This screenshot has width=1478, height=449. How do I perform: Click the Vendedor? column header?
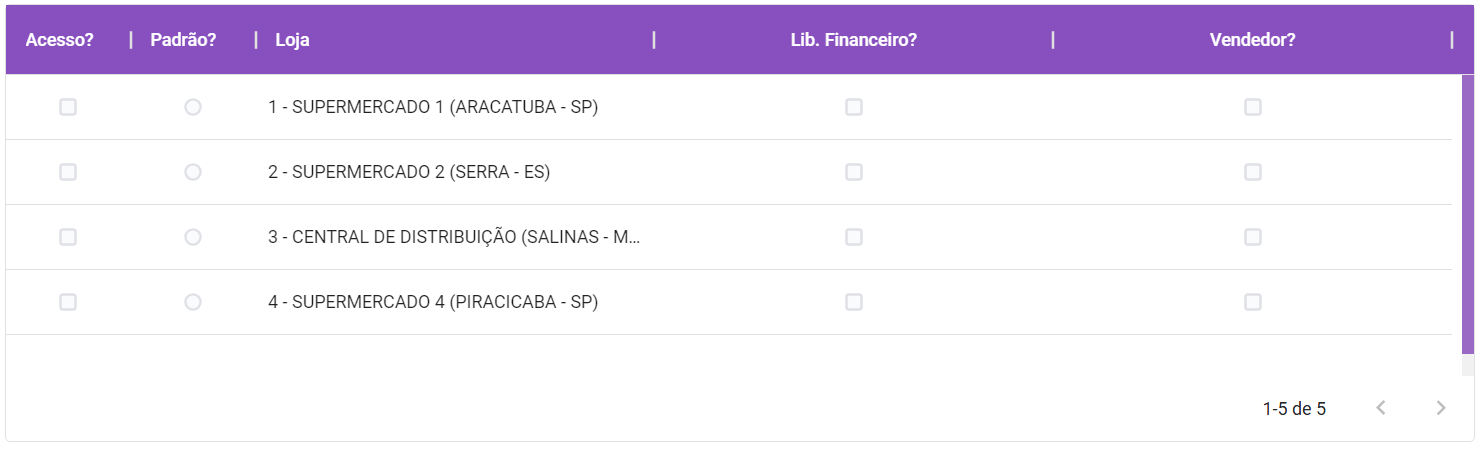click(x=1253, y=40)
